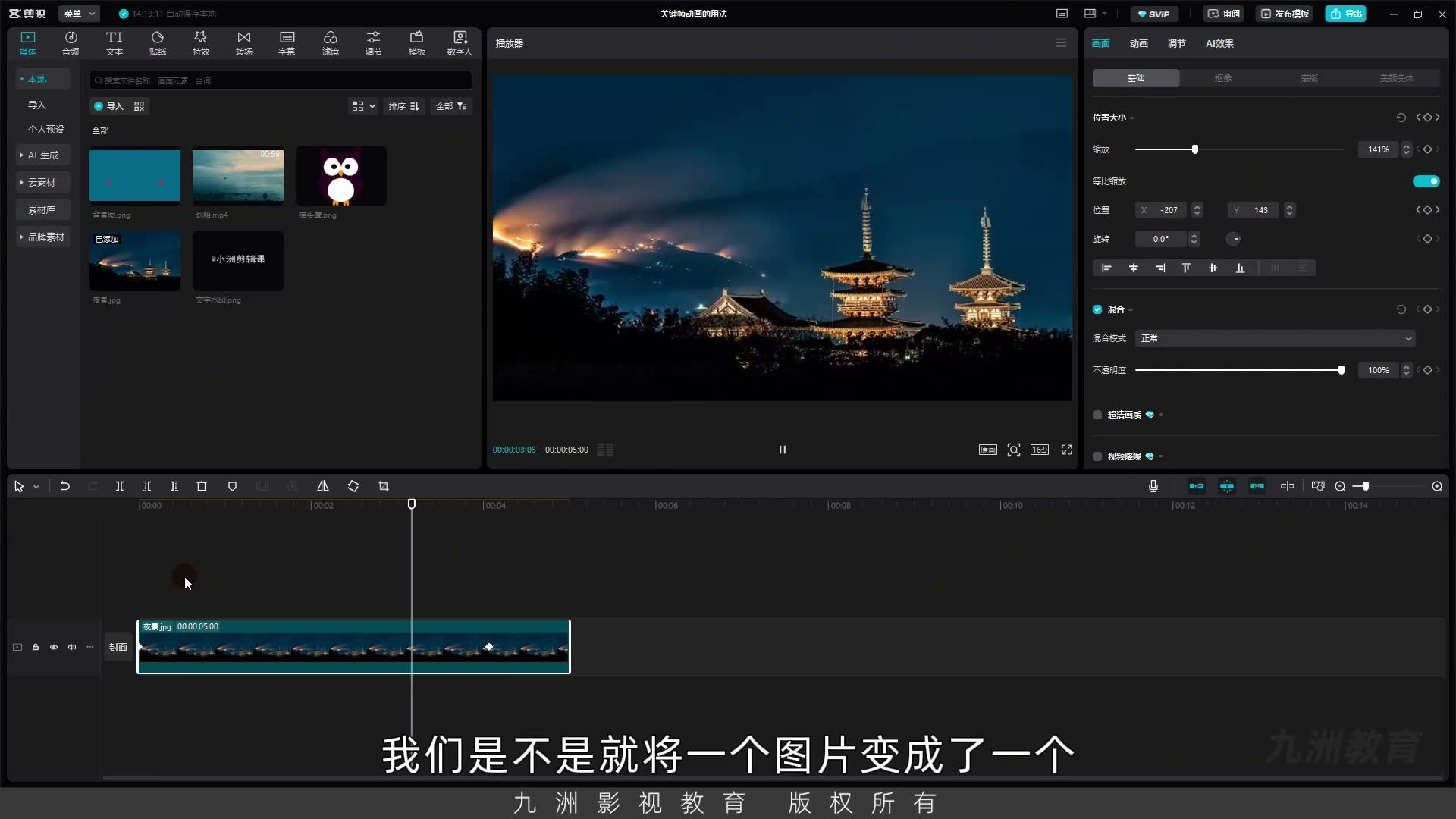Click the SVIP button

coord(1153,14)
